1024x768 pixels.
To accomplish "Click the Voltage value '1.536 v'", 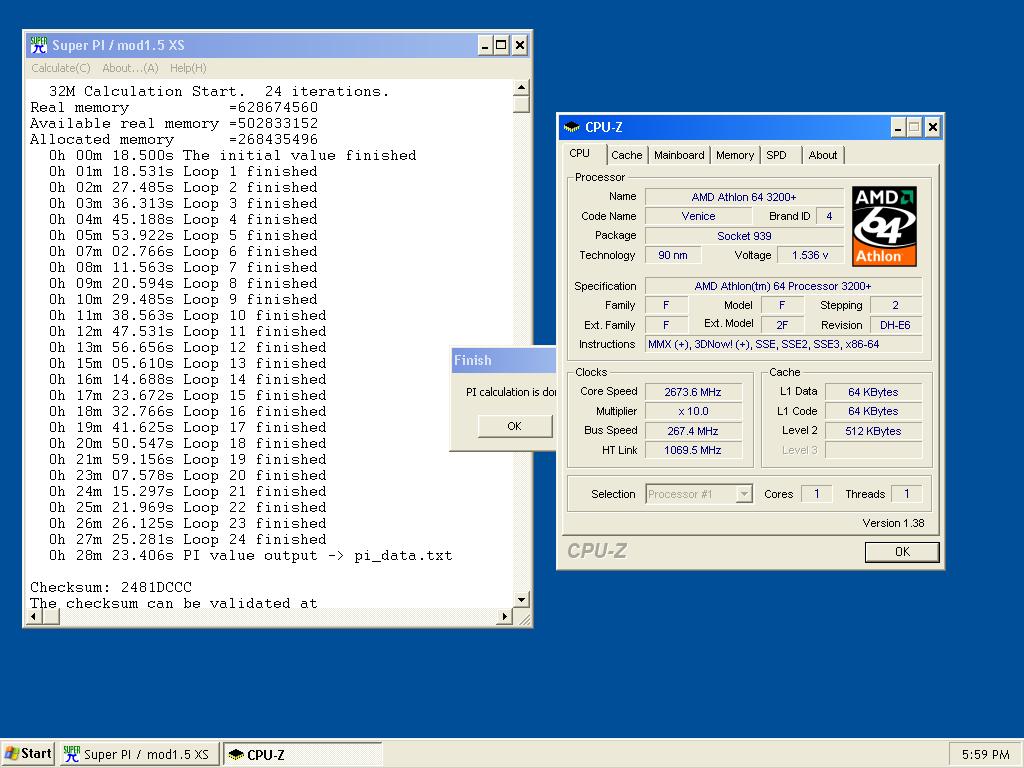I will [810, 255].
